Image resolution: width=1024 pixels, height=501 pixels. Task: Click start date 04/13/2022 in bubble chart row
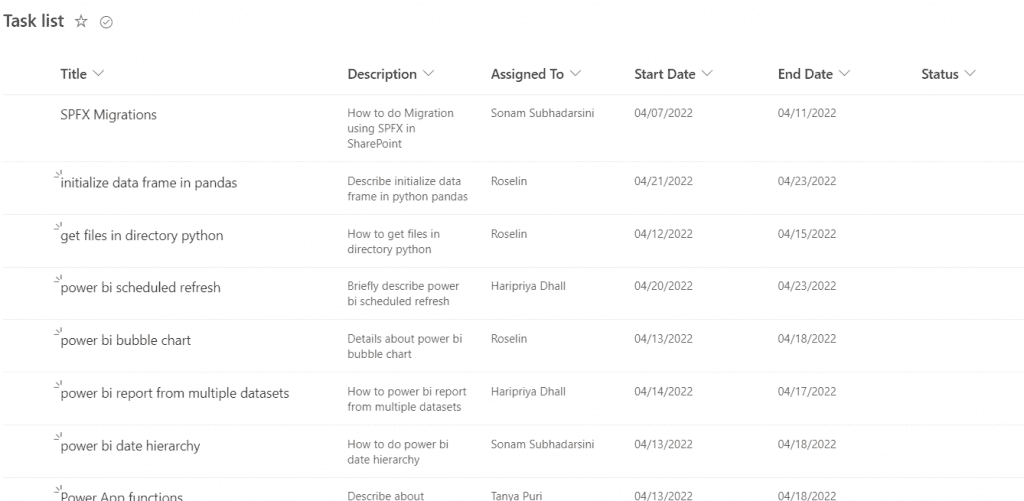pyautogui.click(x=664, y=339)
